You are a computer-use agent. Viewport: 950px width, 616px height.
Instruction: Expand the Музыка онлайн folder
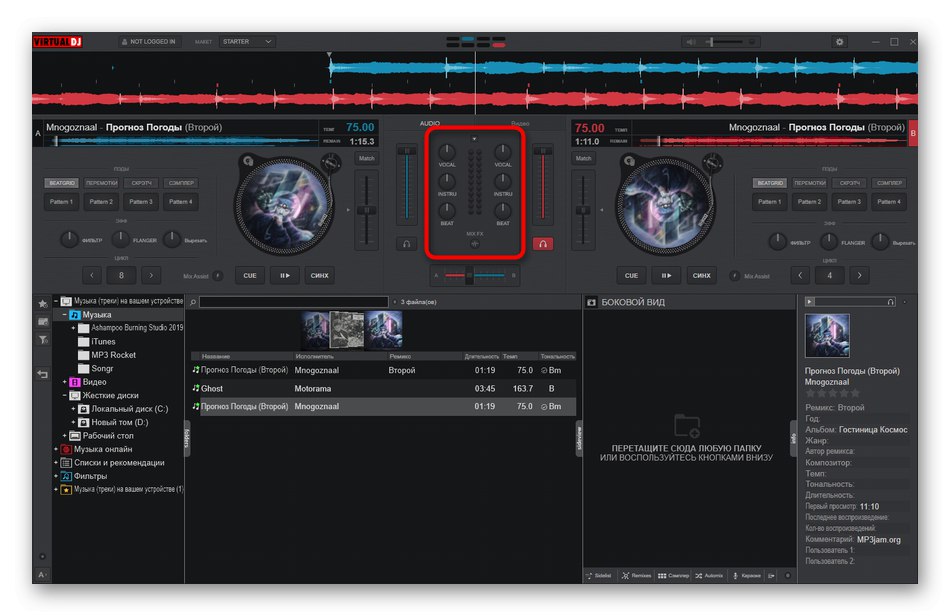(57, 449)
